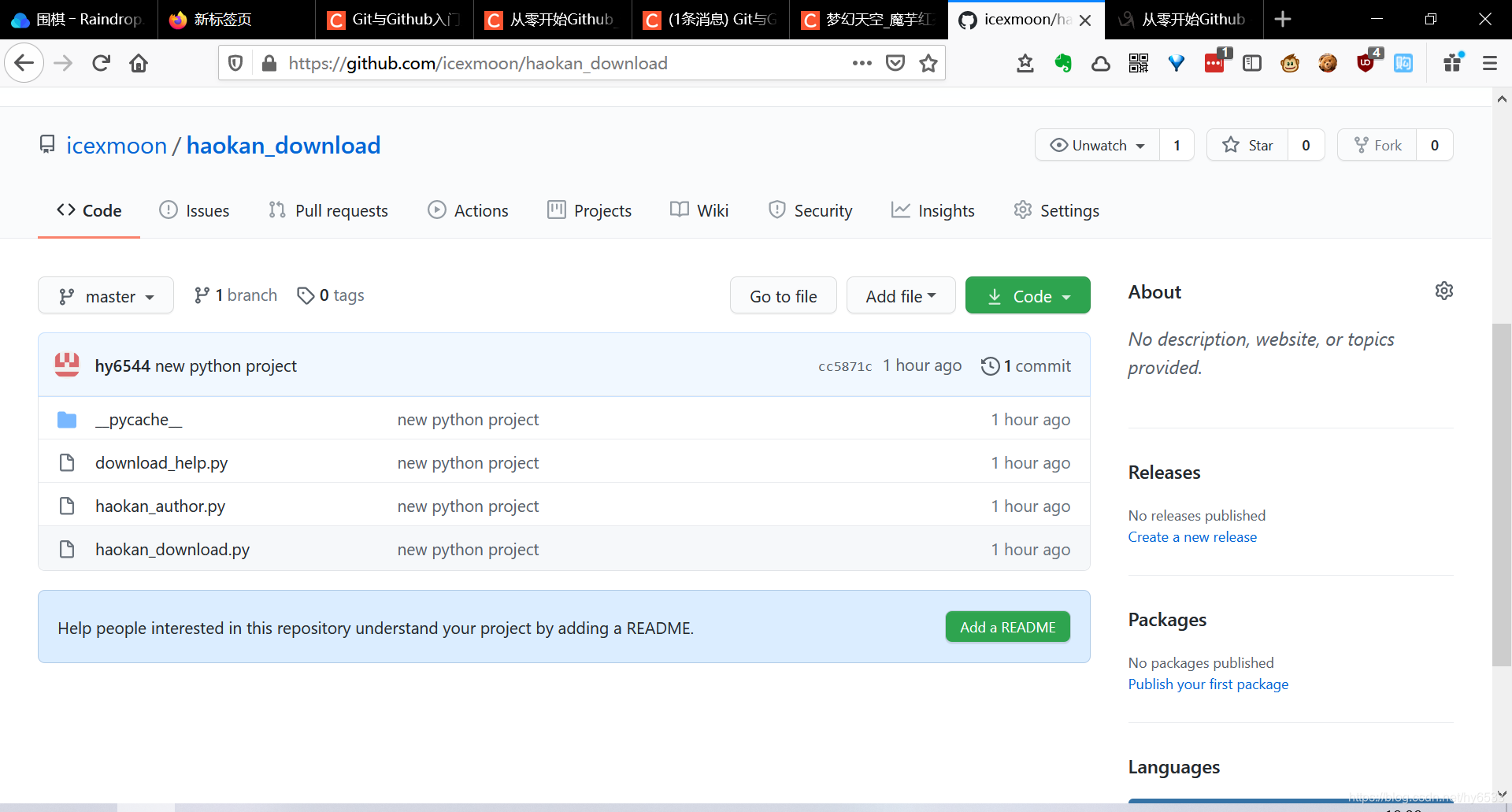
Task: Open the icexmoon owner link
Action: 117,146
